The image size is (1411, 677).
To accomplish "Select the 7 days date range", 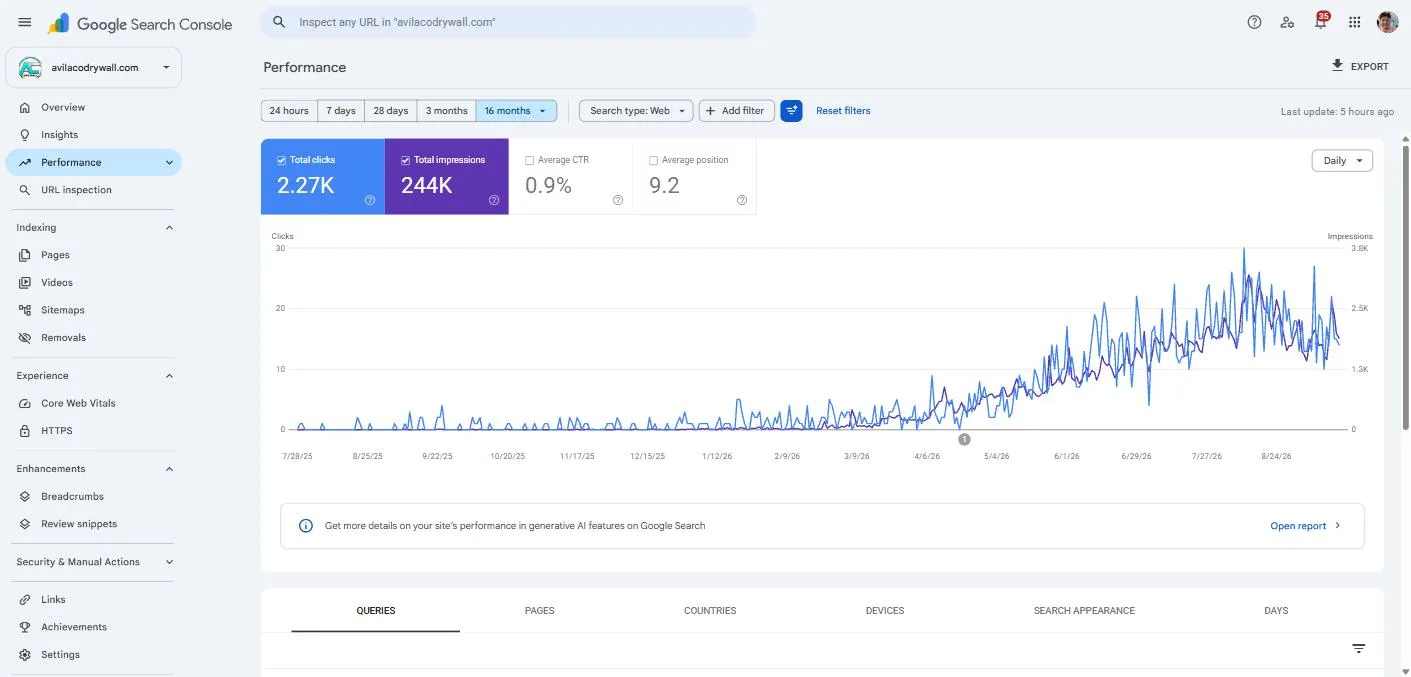I will (341, 111).
